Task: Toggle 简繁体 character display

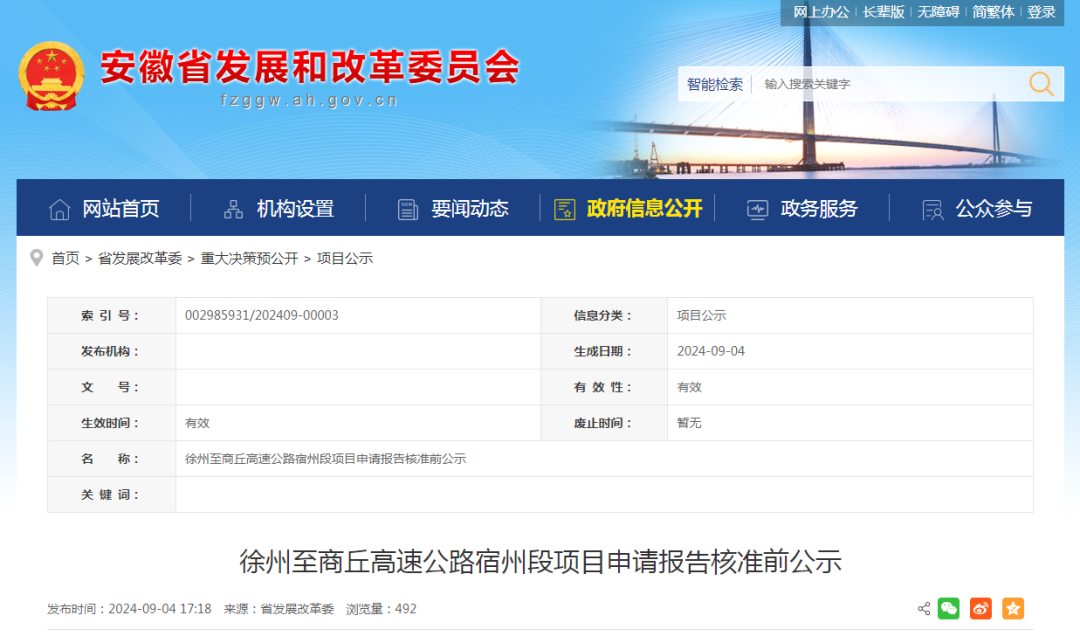Action: point(993,12)
